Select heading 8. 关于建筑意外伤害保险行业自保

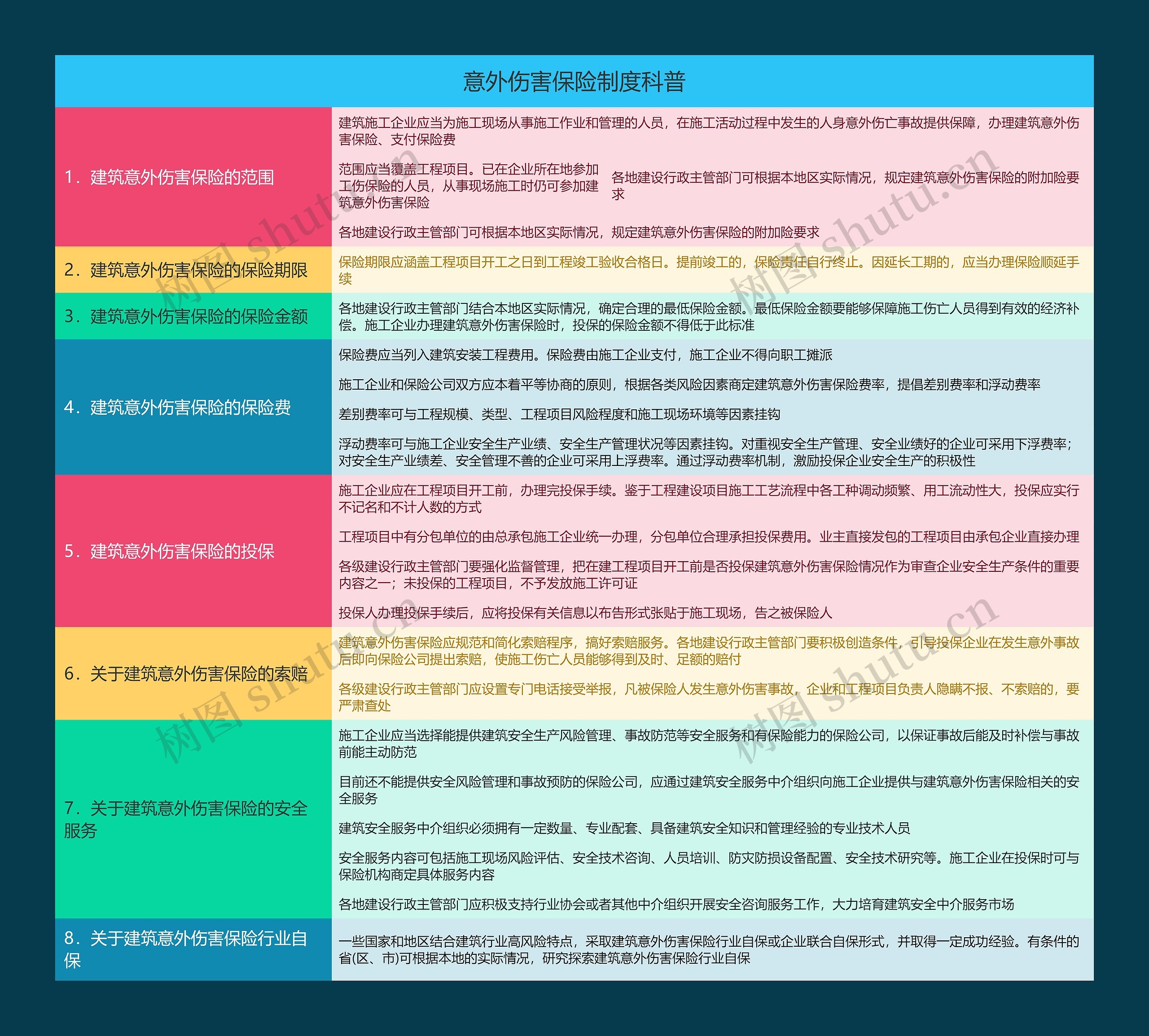tap(185, 949)
